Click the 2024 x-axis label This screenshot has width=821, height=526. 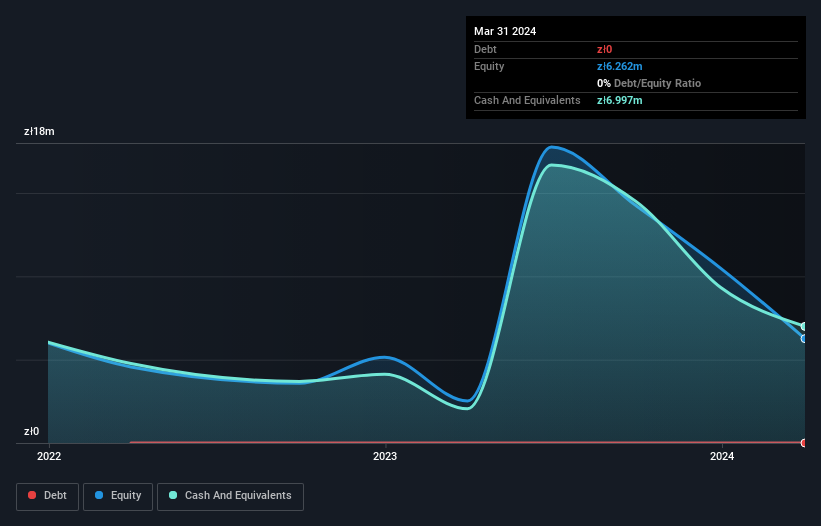pyautogui.click(x=722, y=456)
